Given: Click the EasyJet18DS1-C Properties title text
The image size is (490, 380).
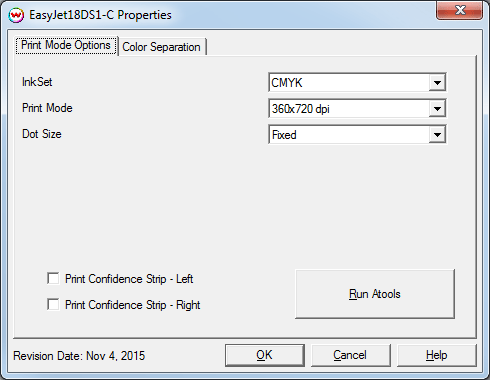Looking at the screenshot, I should 100,15.
